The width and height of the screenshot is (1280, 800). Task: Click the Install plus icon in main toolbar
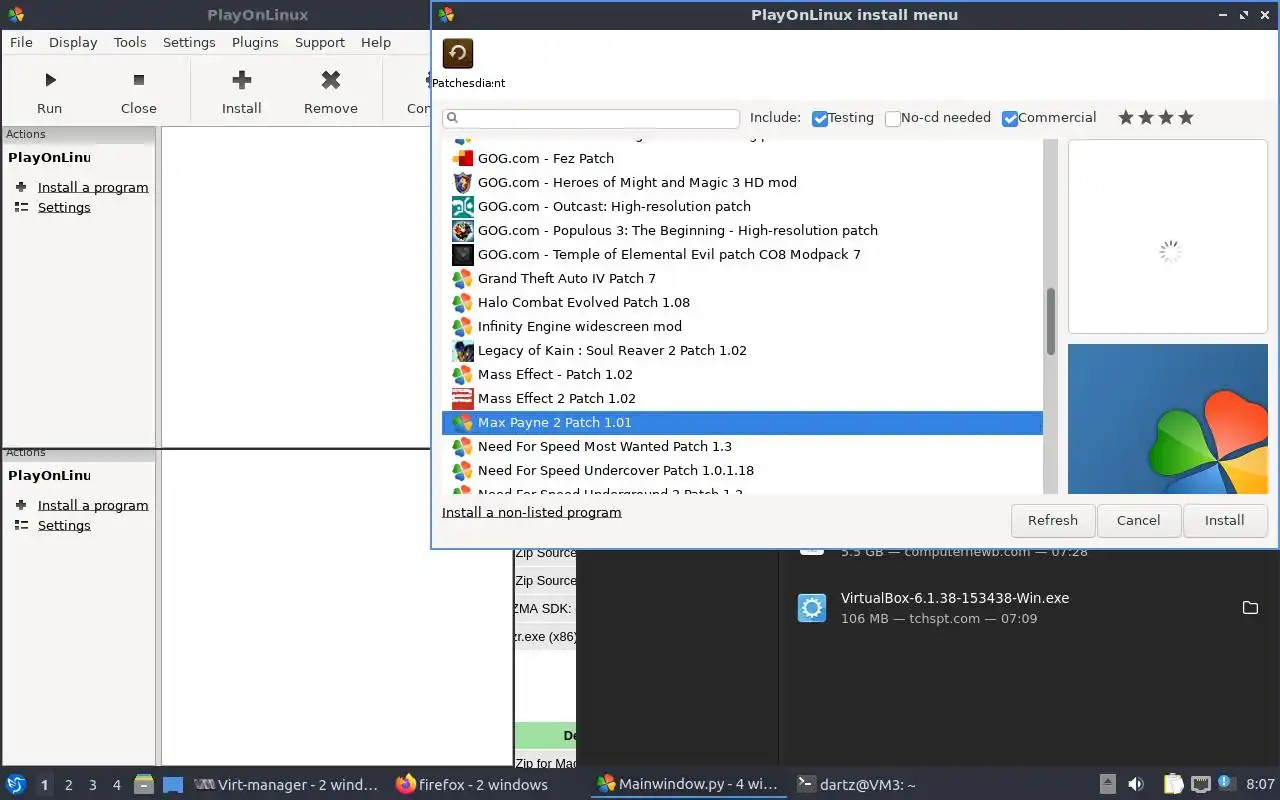[241, 80]
